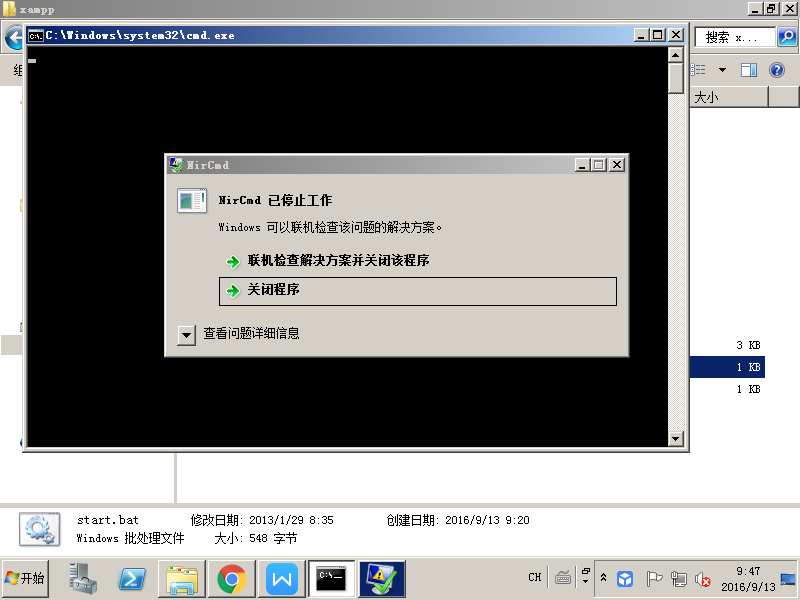Click the search magnifier icon in explorer
800x600 pixels.
pyautogui.click(x=787, y=37)
